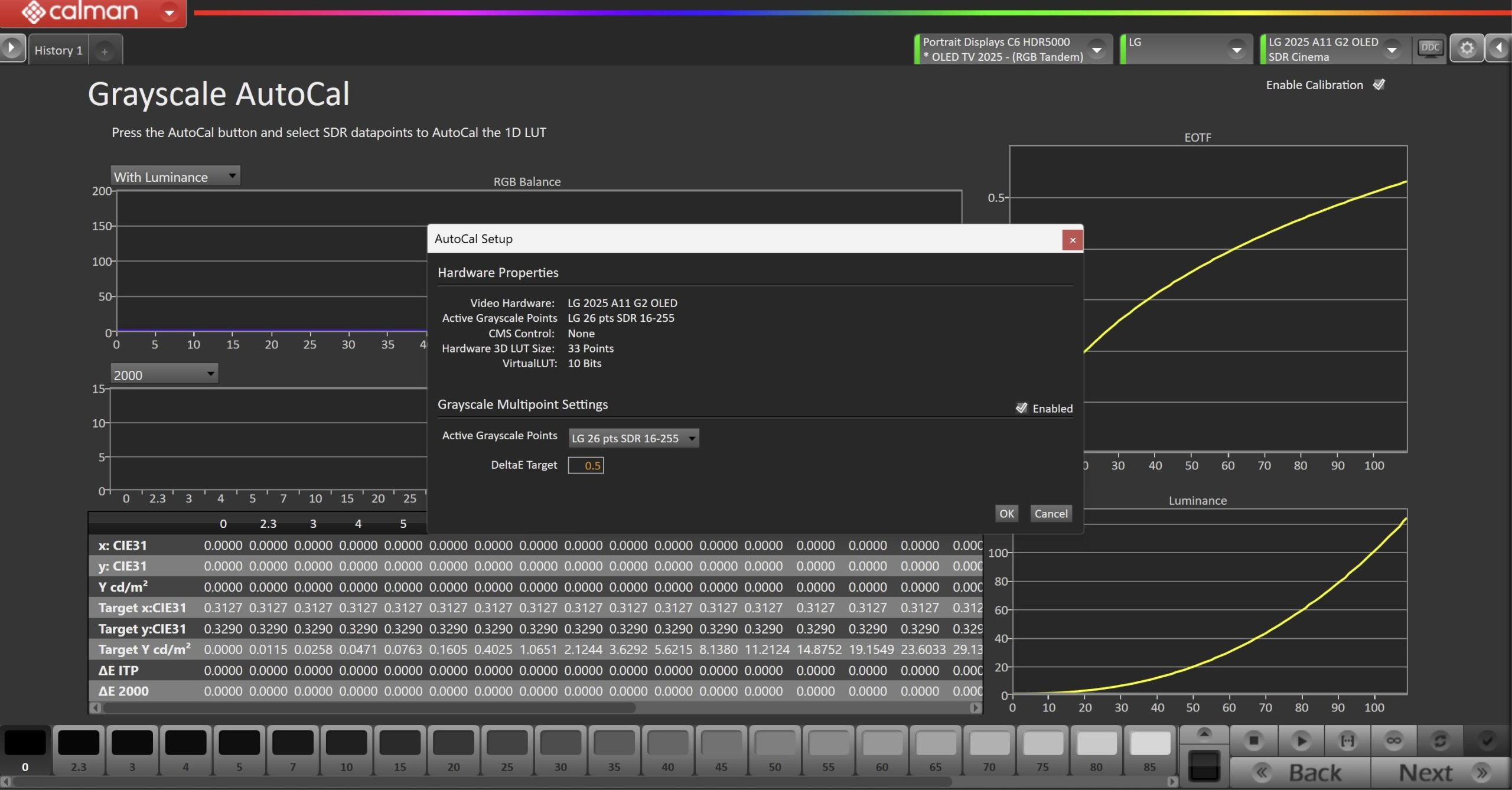Toggle the Enable Calibration checkbox

[x=1379, y=84]
